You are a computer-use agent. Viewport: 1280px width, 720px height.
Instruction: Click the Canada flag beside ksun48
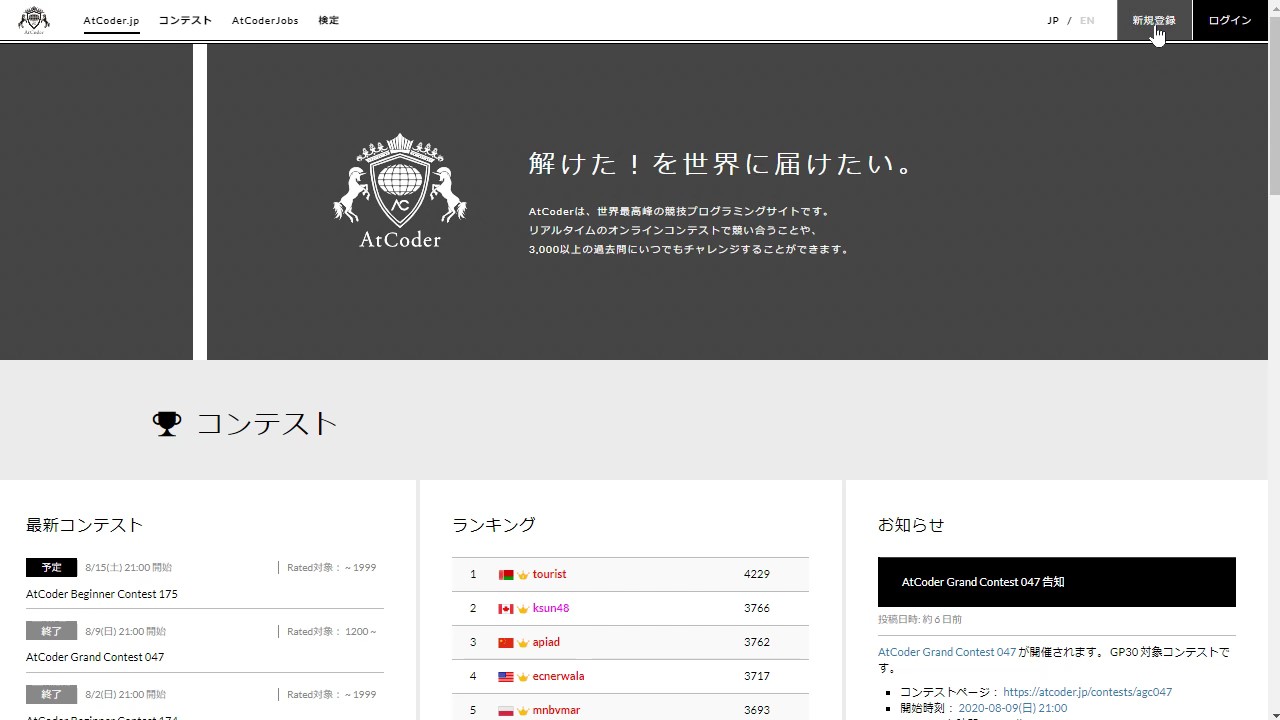(505, 608)
